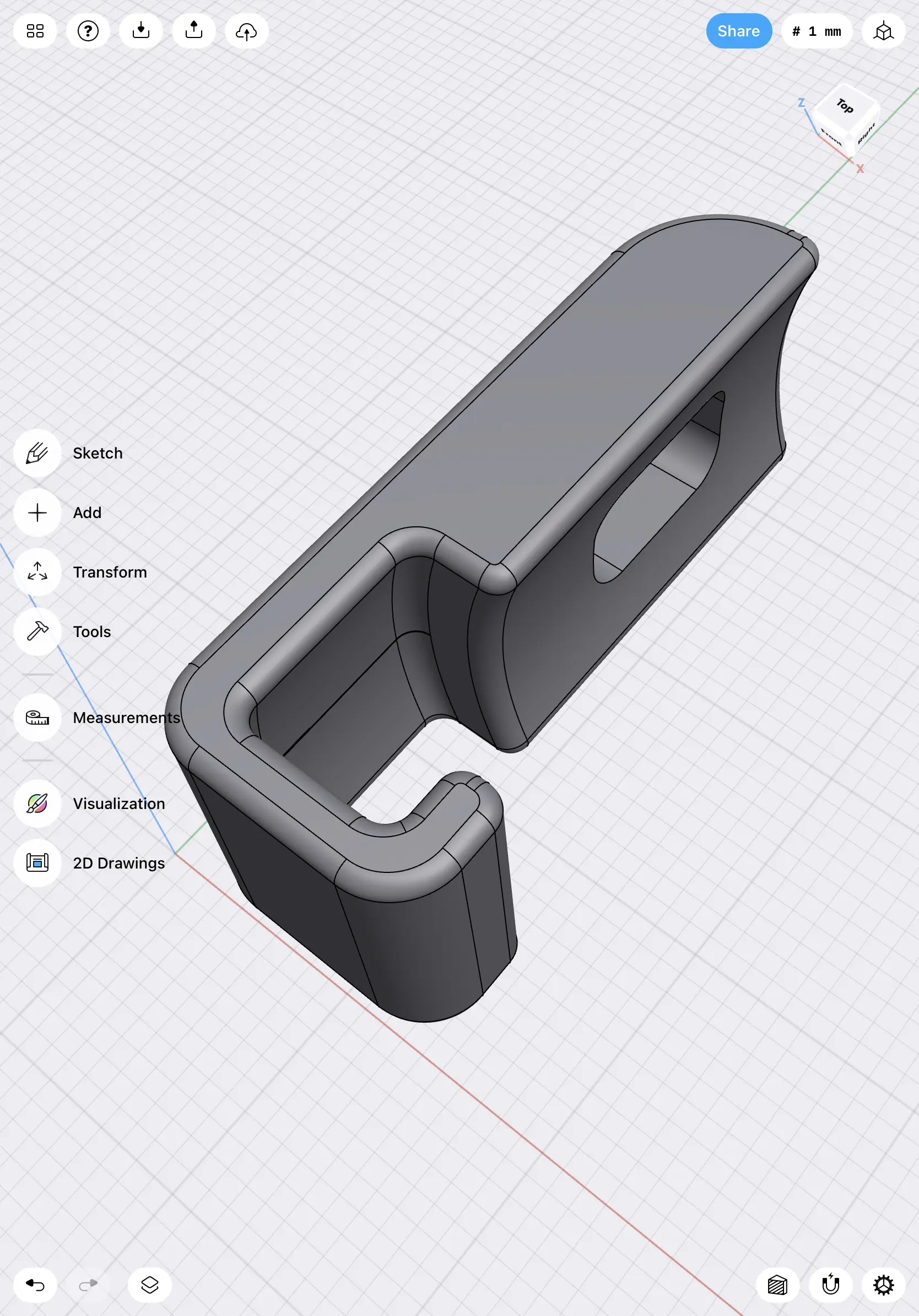Open the Add menu from the sidebar

pyautogui.click(x=37, y=513)
